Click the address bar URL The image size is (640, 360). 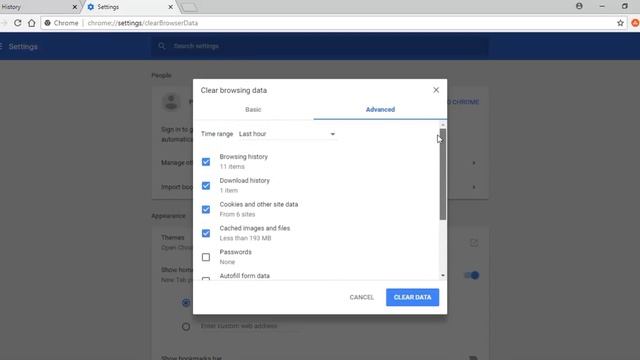[x=143, y=23]
